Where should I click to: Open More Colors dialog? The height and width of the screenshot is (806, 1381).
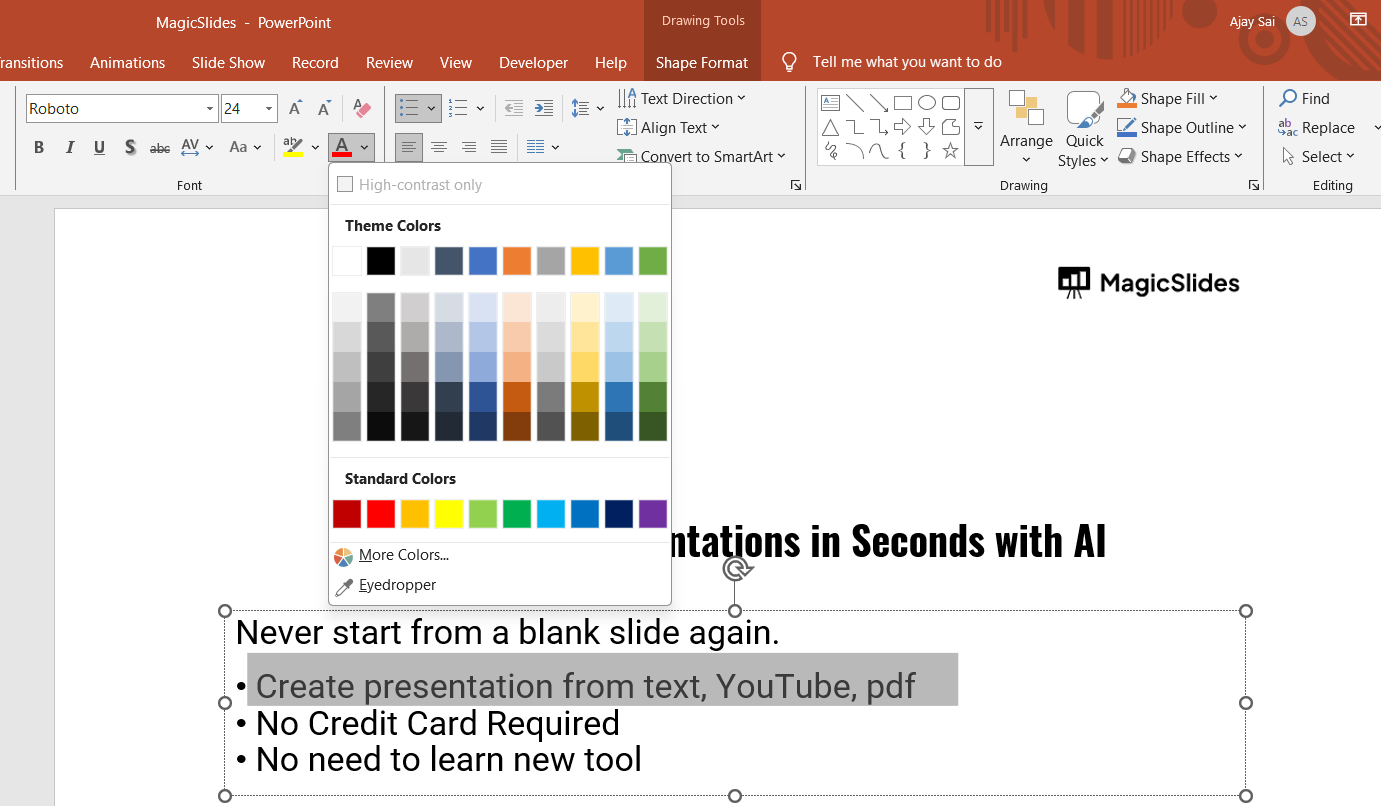(403, 555)
